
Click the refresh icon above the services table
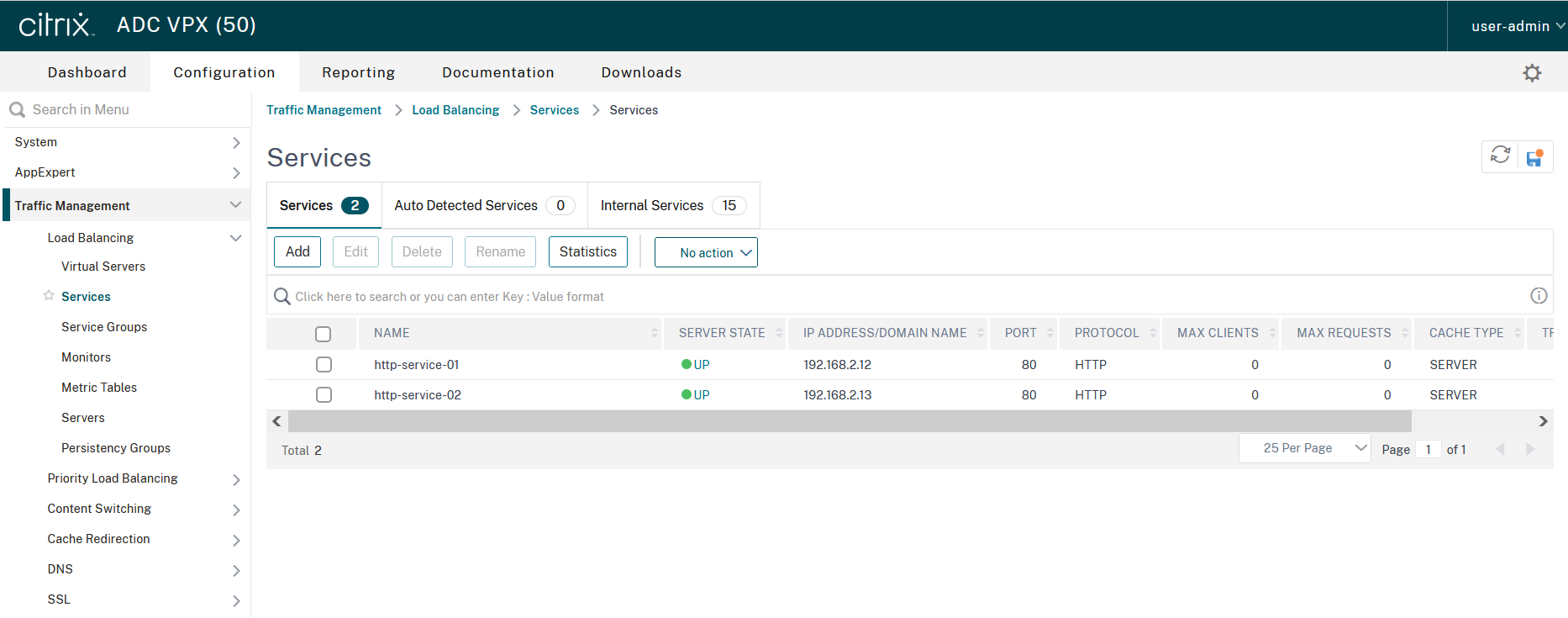coord(1500,156)
